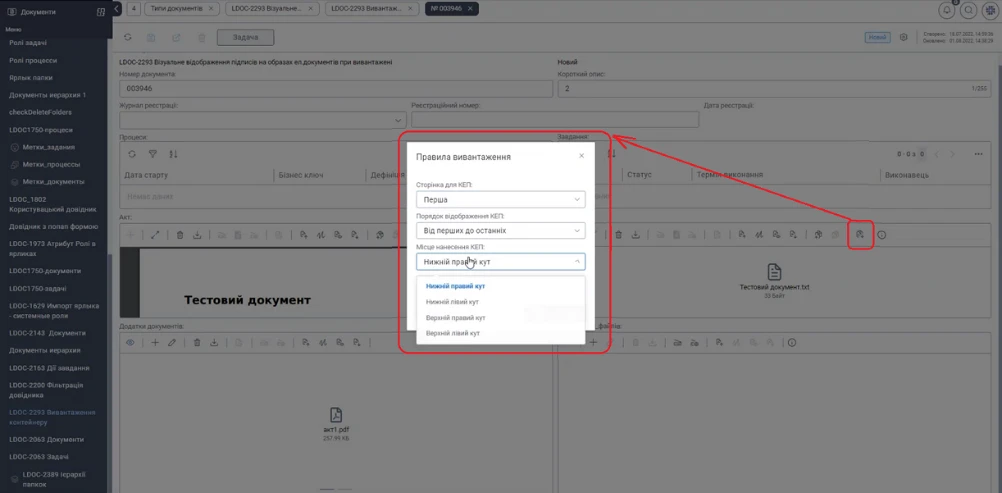This screenshot has height=493, width=1002.
Task: Open the search magnifier icon
Action: (x=969, y=10)
